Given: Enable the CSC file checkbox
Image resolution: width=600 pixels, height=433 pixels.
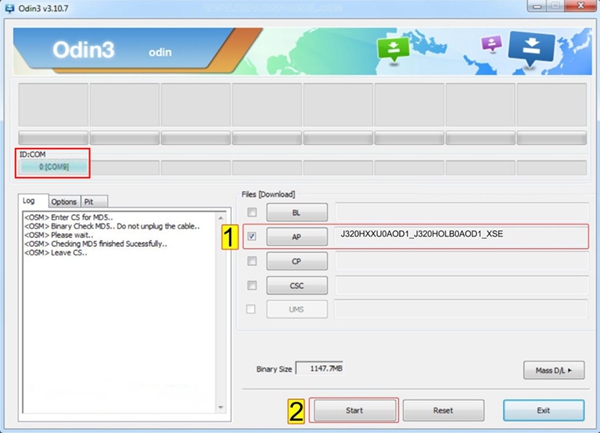Looking at the screenshot, I should pyautogui.click(x=252, y=285).
